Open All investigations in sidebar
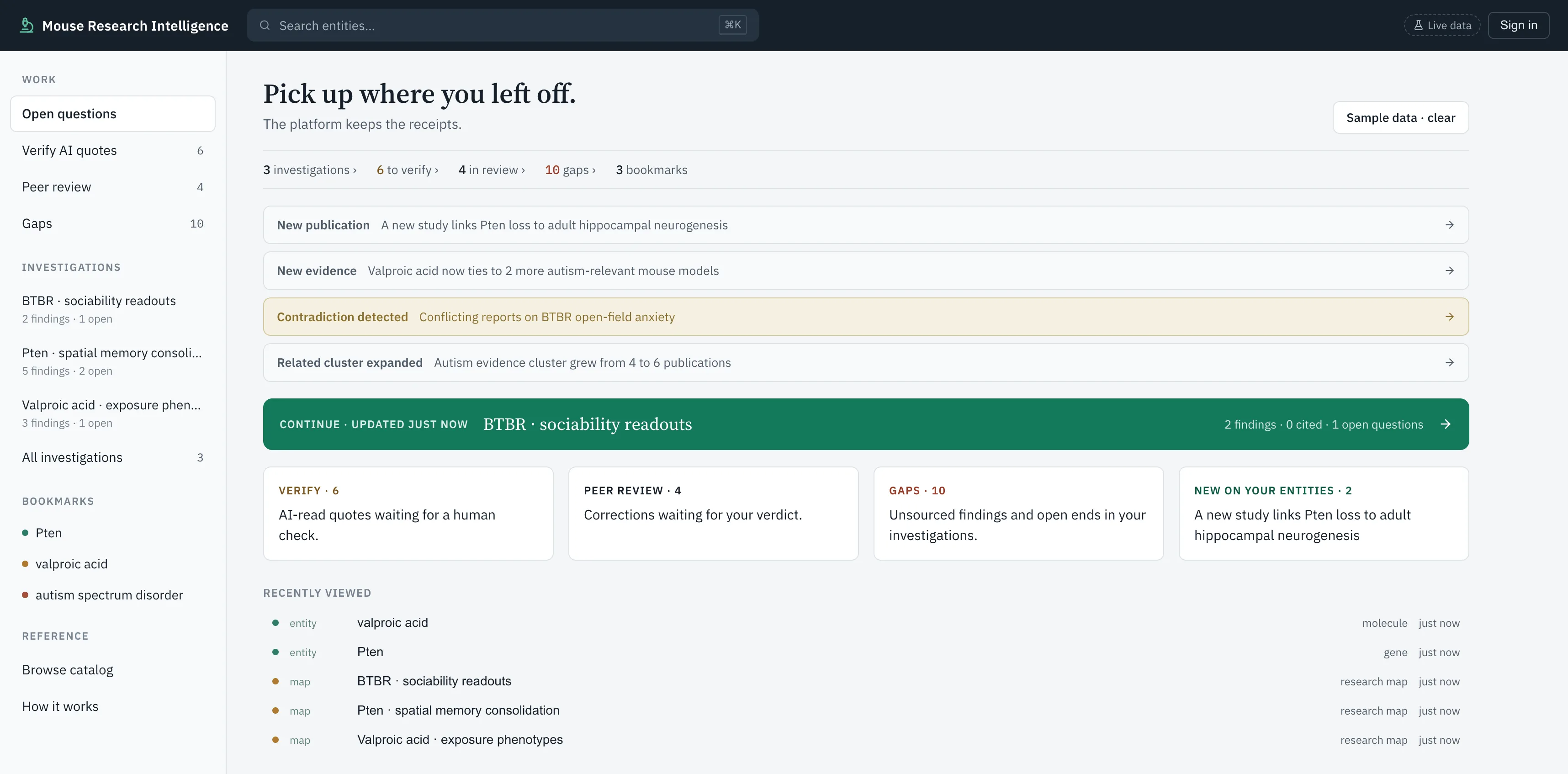The height and width of the screenshot is (774, 1568). tap(112, 457)
